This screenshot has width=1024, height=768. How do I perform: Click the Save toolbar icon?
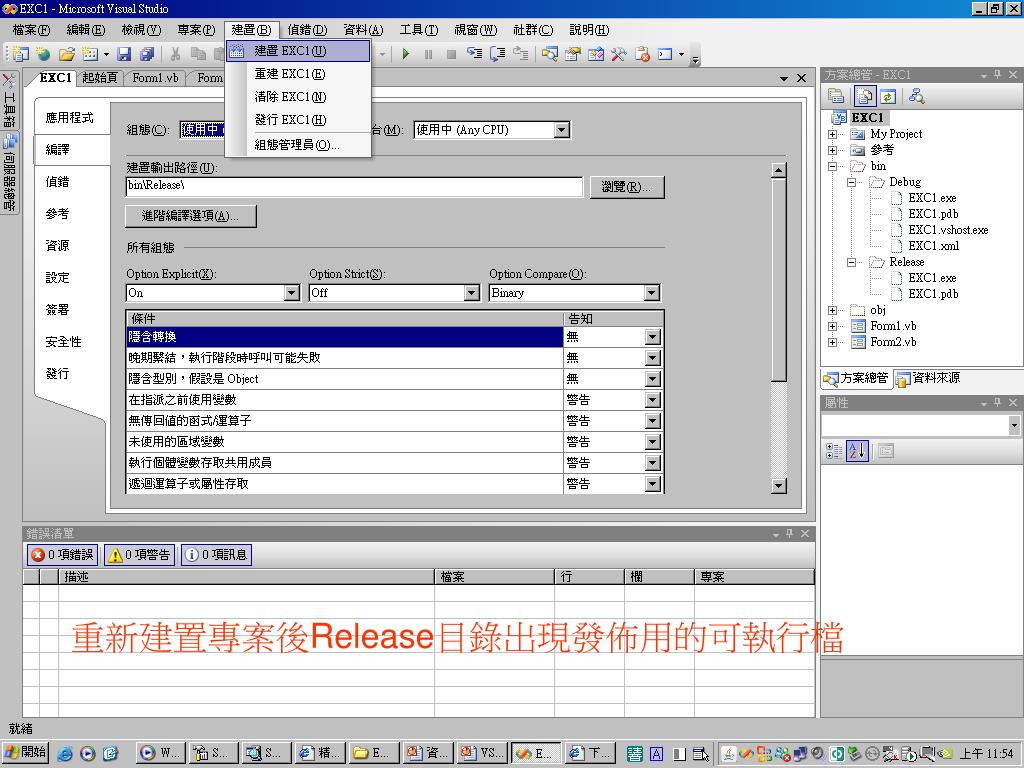[124, 54]
